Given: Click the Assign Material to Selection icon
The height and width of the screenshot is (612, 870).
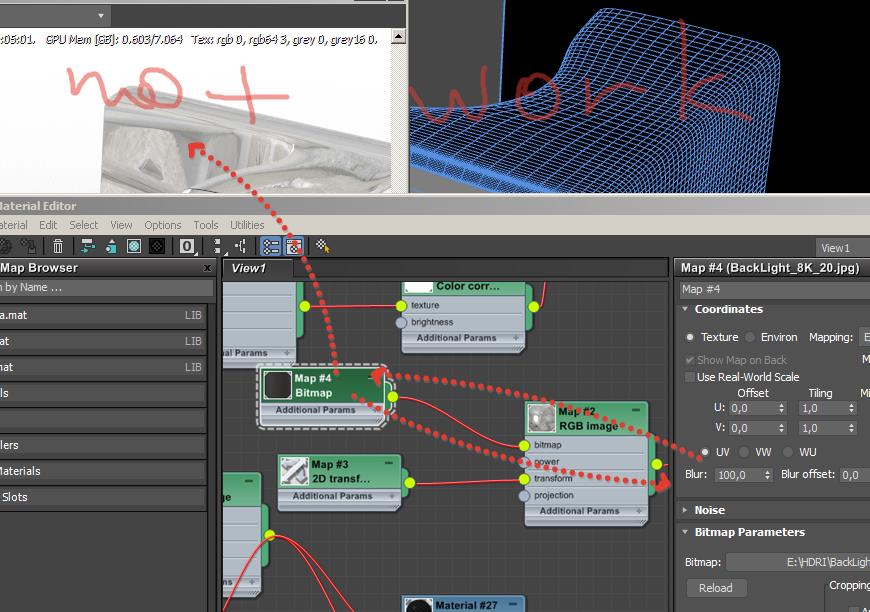Looking at the screenshot, I should click(x=28, y=246).
